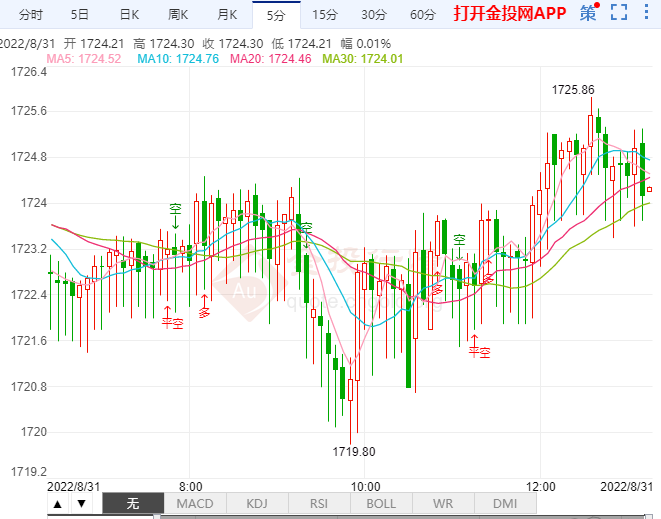Click the 空 short signal marker near 8:00
This screenshot has height=519, width=661.
(175, 210)
